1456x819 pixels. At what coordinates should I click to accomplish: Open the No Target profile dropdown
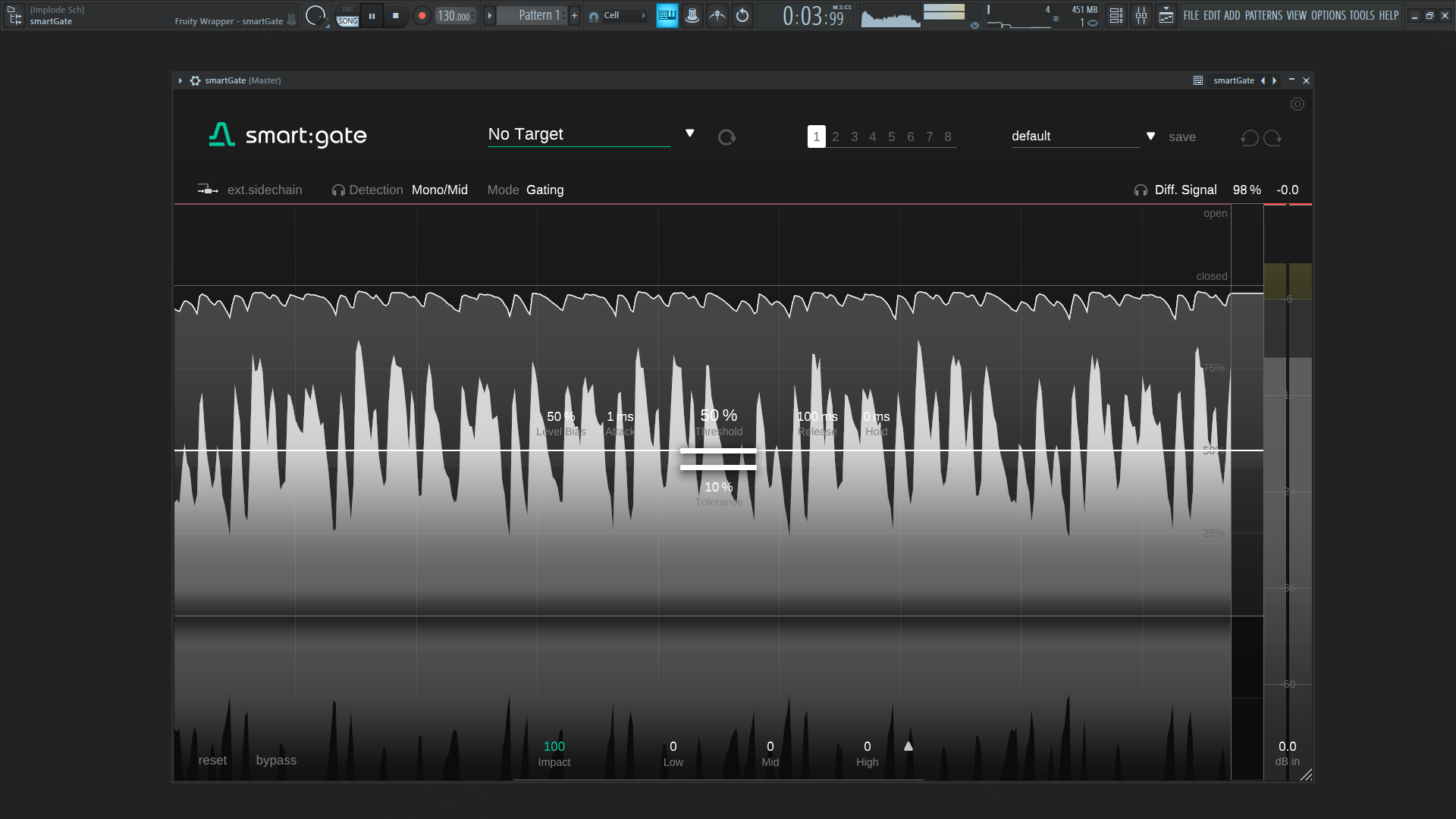click(579, 134)
